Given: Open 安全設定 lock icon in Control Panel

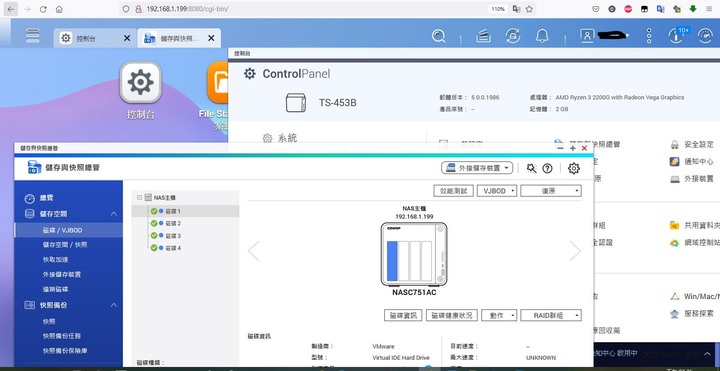Looking at the screenshot, I should tap(675, 145).
